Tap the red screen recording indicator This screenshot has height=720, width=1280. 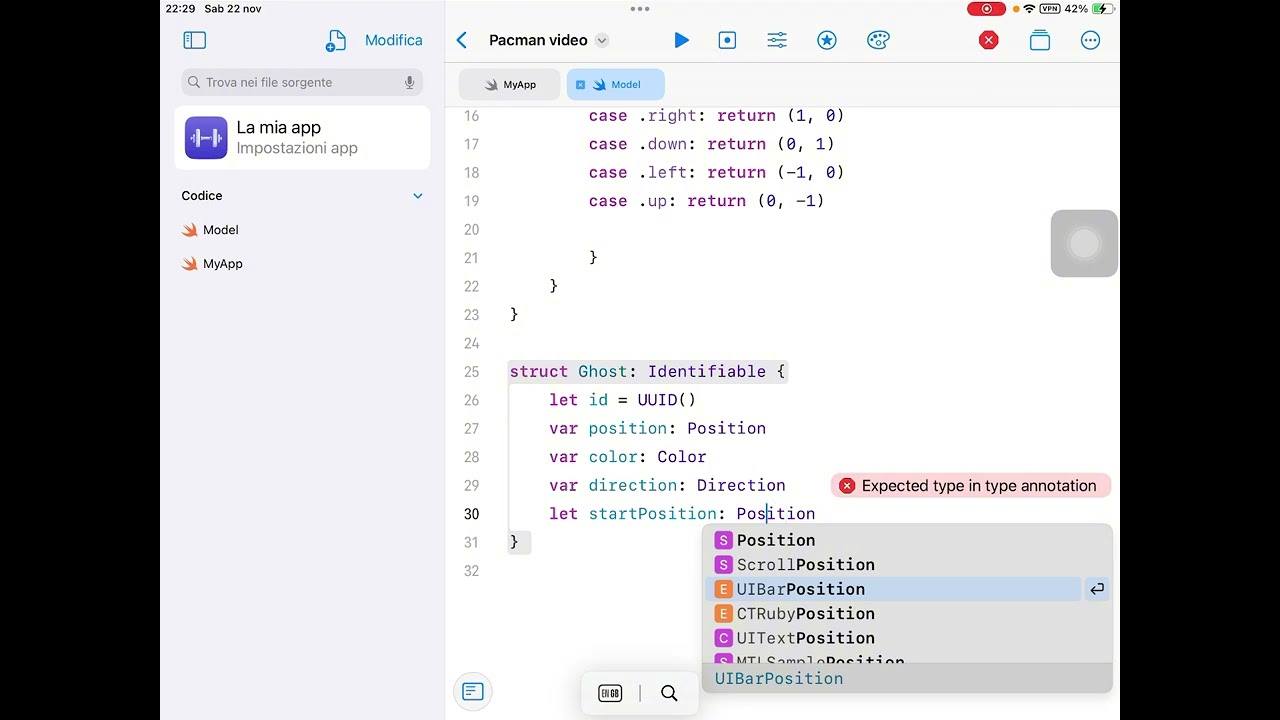tap(987, 9)
